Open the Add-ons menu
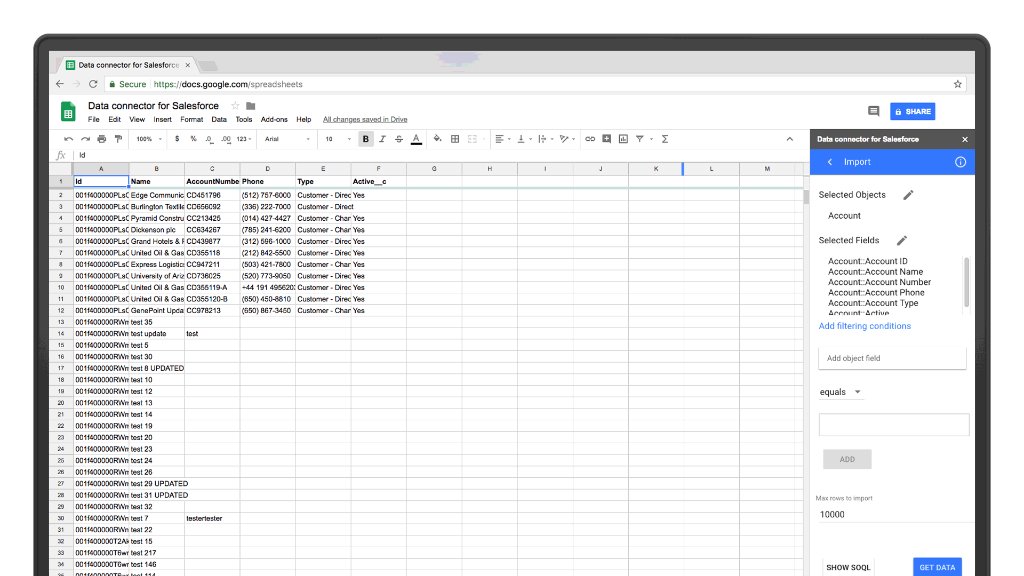This screenshot has height=576, width=1024. coord(273,119)
